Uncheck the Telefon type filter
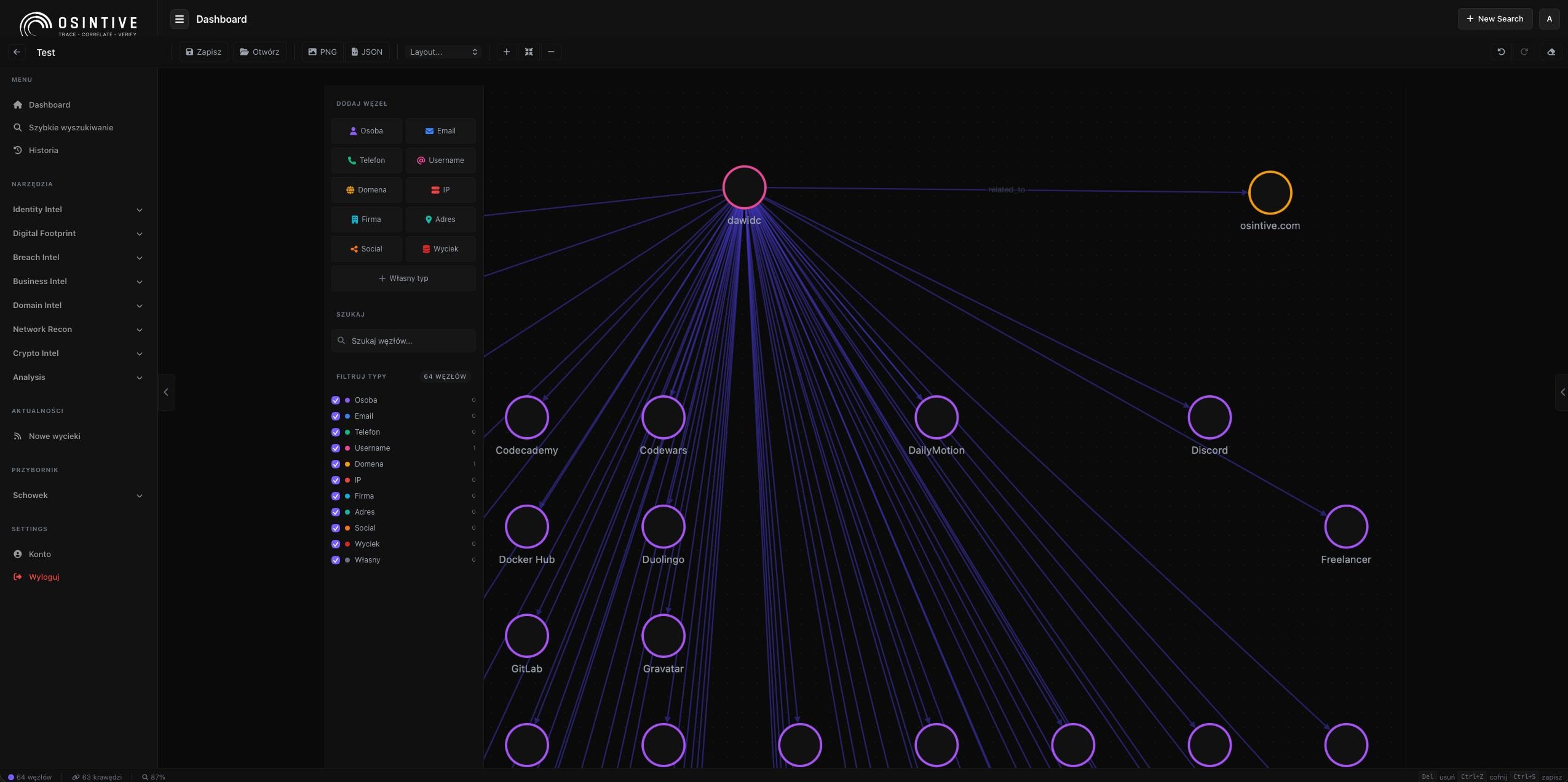Viewport: 1568px width, 782px height. click(336, 432)
